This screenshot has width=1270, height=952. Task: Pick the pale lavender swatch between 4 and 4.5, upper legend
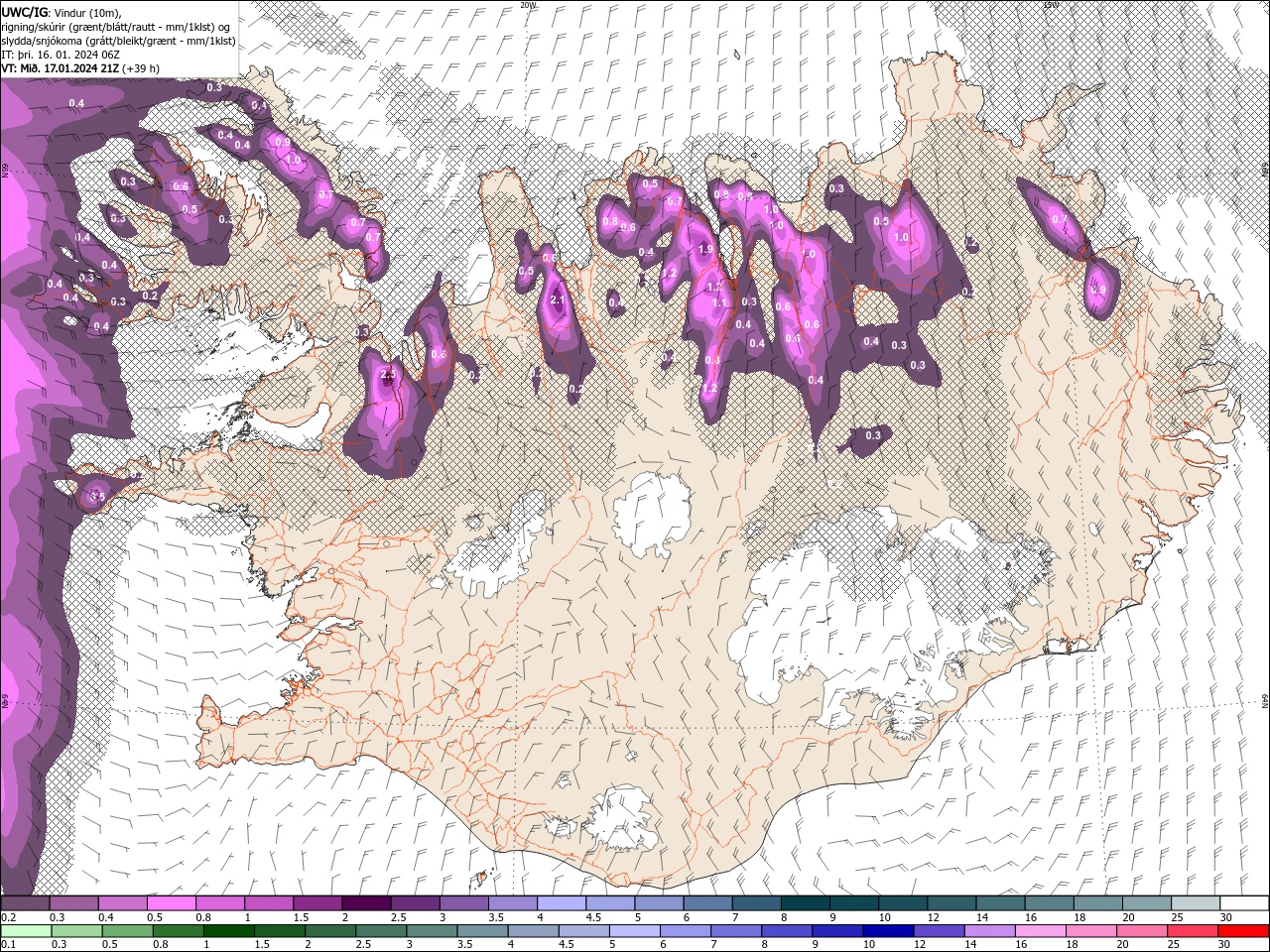[561, 903]
